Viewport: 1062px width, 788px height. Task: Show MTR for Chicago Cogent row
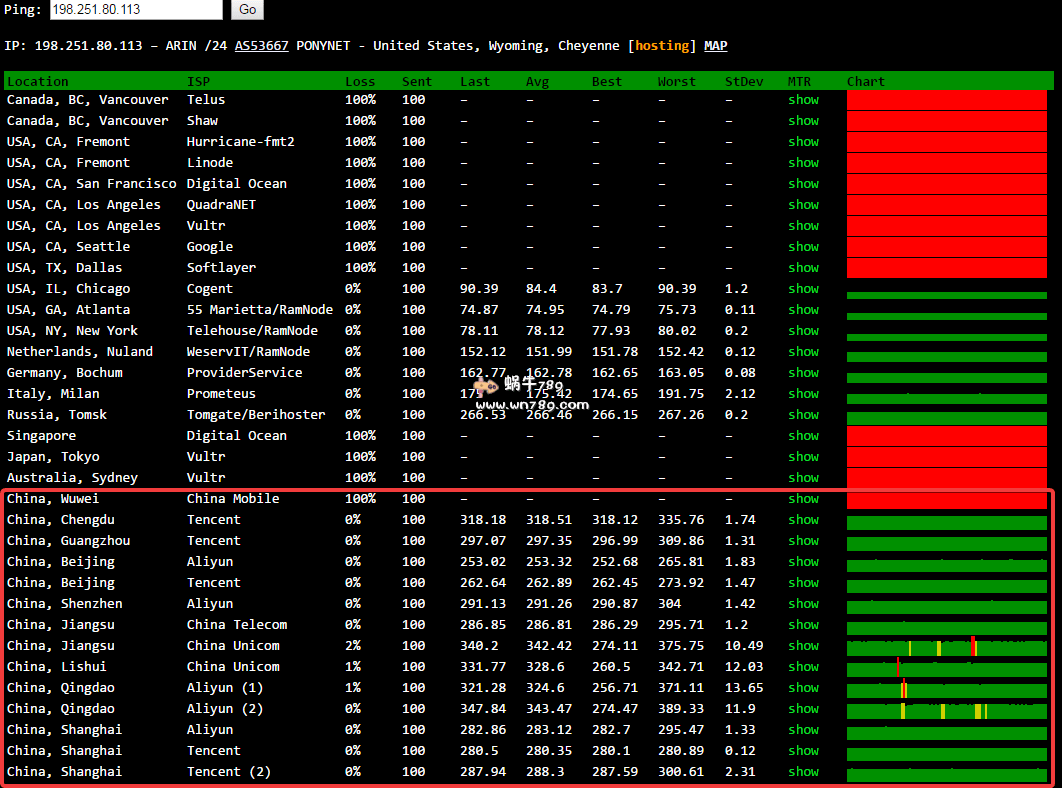click(803, 289)
